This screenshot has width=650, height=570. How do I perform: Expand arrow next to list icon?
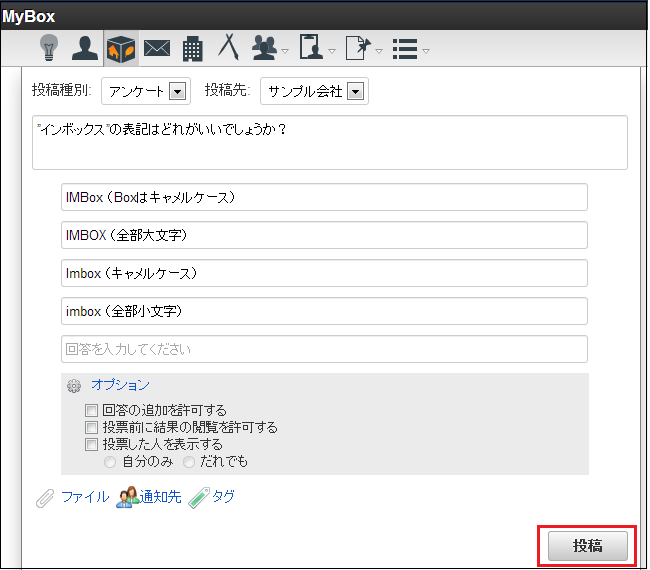coord(426,51)
